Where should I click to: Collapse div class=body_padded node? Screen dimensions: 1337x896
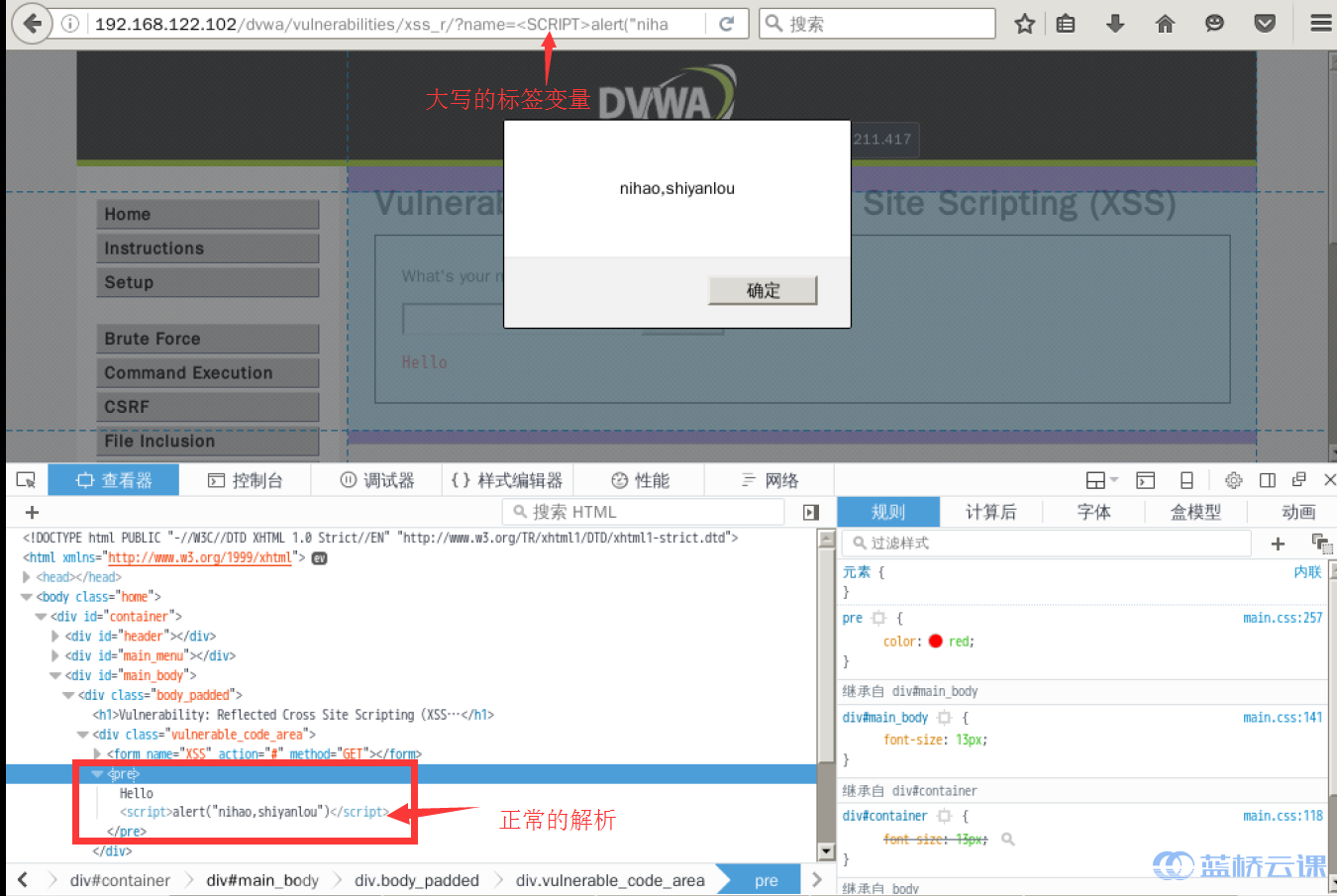[68, 696]
